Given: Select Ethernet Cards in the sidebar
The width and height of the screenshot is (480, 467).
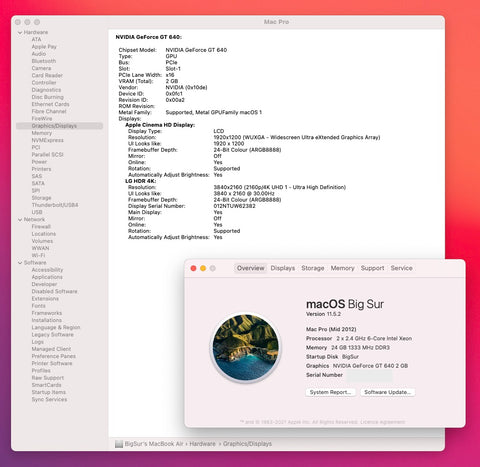Looking at the screenshot, I should (x=50, y=104).
